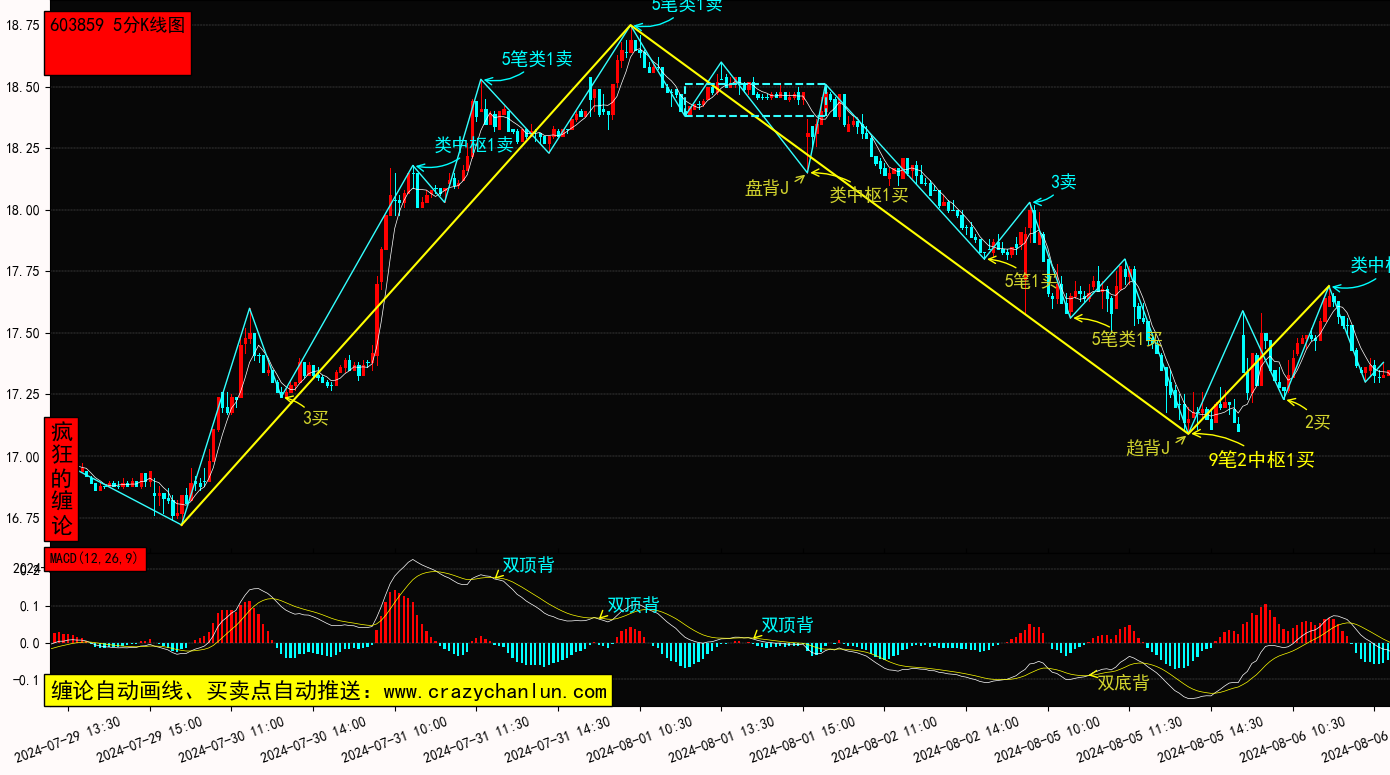Image resolution: width=1390 pixels, height=775 pixels.
Task: Click the 17.50 price axis label
Action: coord(23,334)
